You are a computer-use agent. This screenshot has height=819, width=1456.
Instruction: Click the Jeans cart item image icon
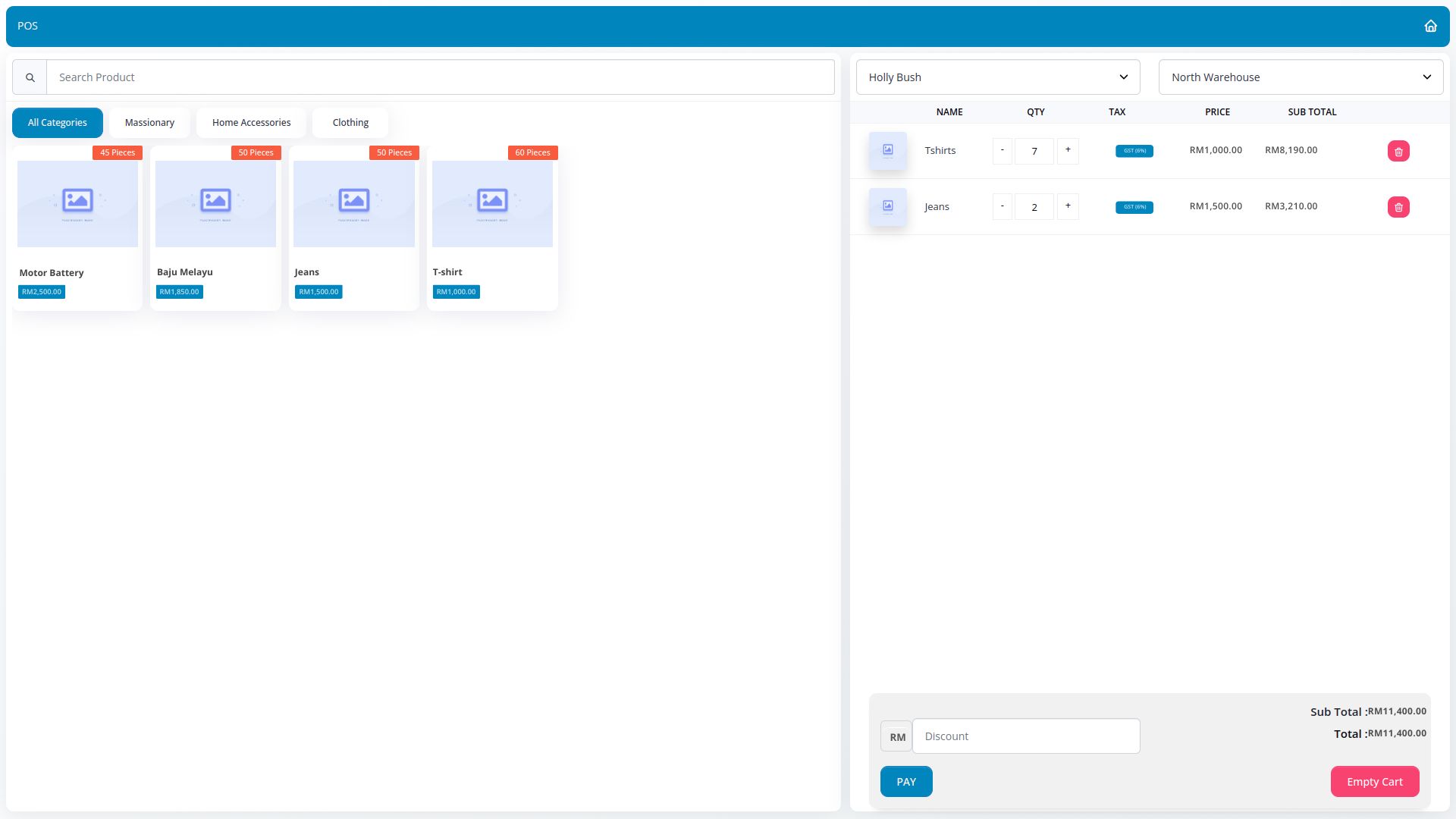887,206
